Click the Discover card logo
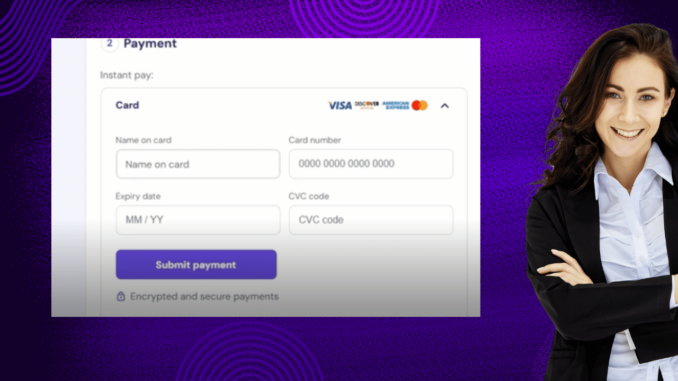This screenshot has width=678, height=381. click(367, 105)
